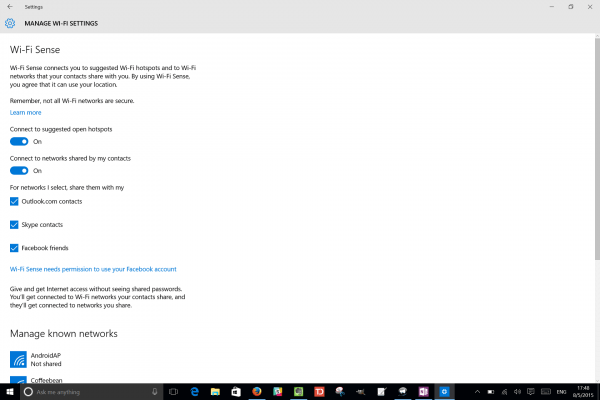Click the Cortana microphone icon

point(155,392)
